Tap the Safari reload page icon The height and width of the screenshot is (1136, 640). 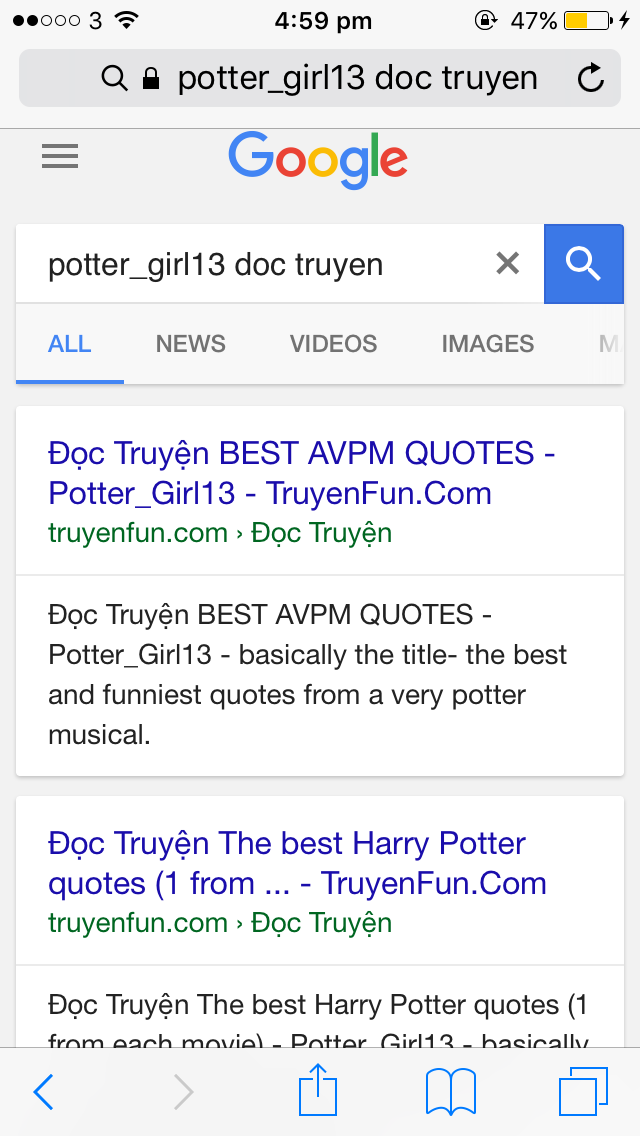point(591,78)
